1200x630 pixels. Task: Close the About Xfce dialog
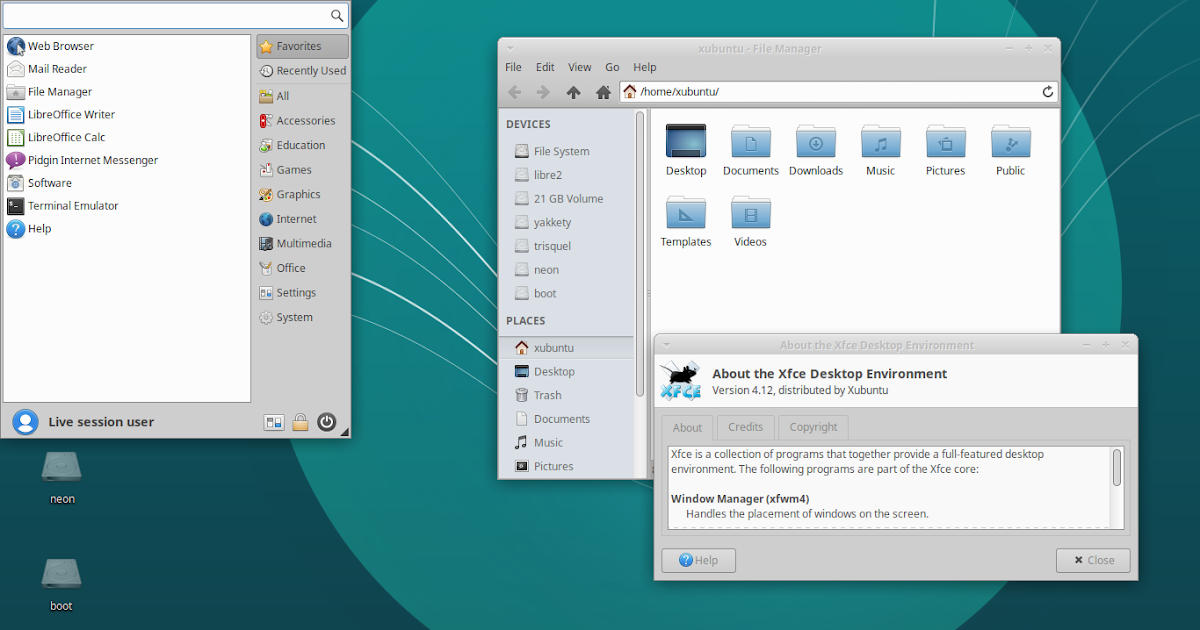tap(1093, 560)
